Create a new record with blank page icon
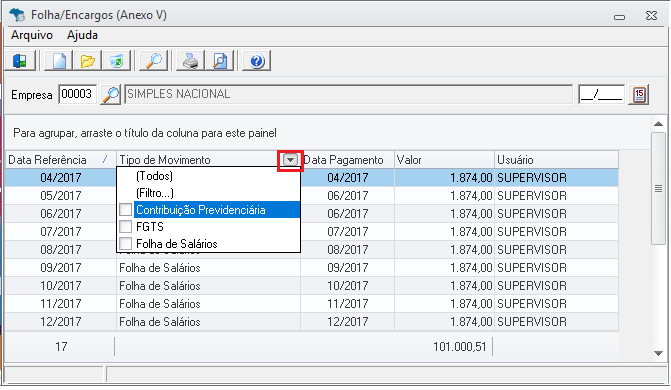The height and width of the screenshot is (390, 671). (x=59, y=61)
